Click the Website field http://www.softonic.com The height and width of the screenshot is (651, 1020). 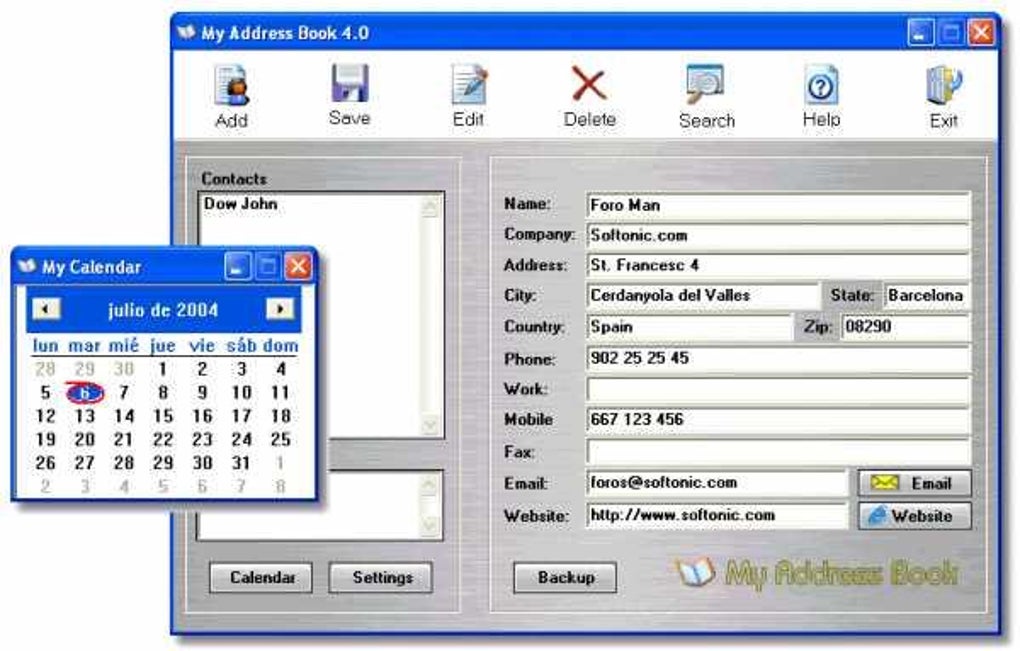point(717,515)
